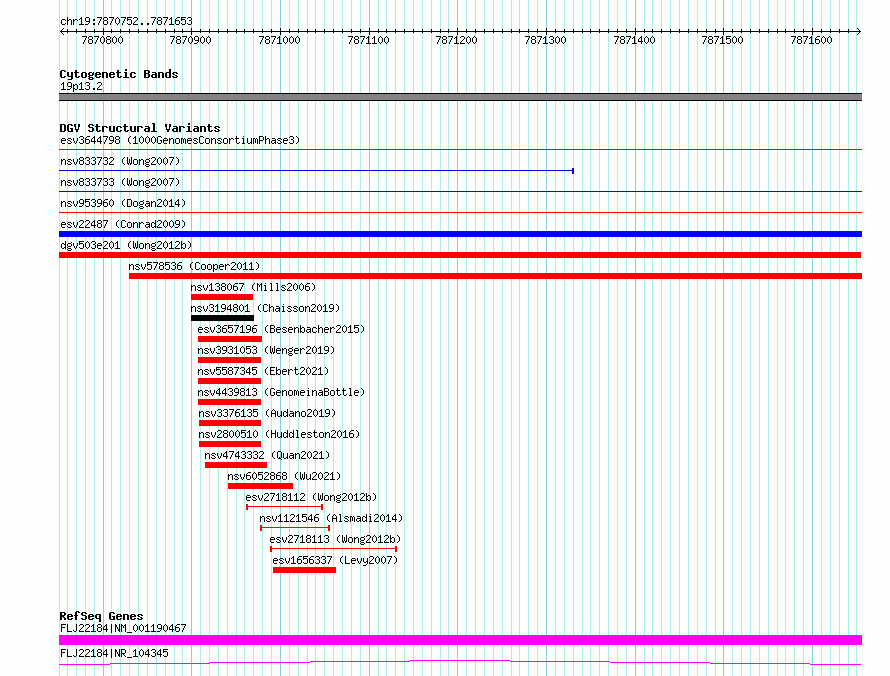Screen dimensions: 890x676
Task: Select nsv833733 (Wong2007) variant label
Action: tap(120, 182)
